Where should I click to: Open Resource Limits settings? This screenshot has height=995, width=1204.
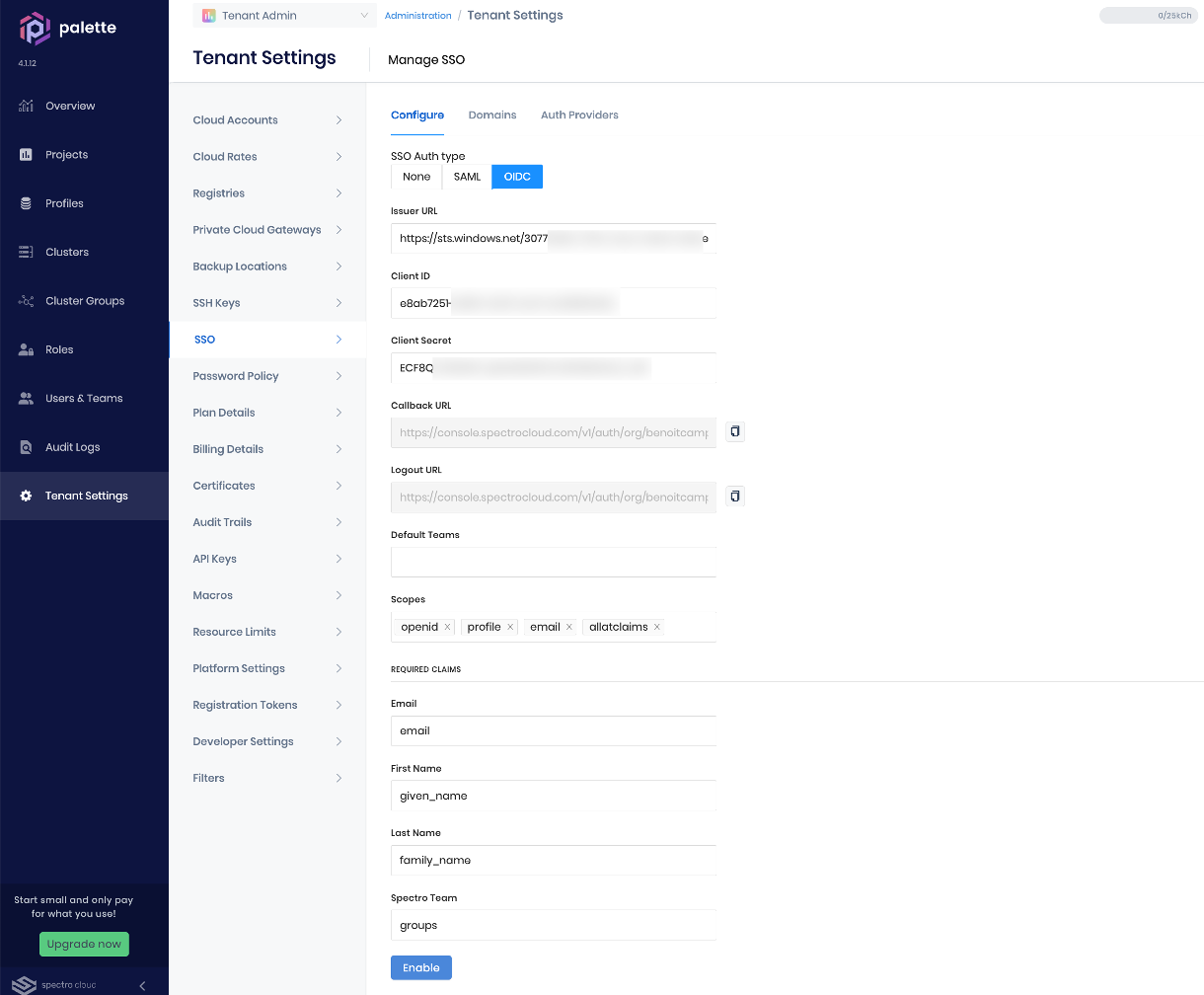267,632
